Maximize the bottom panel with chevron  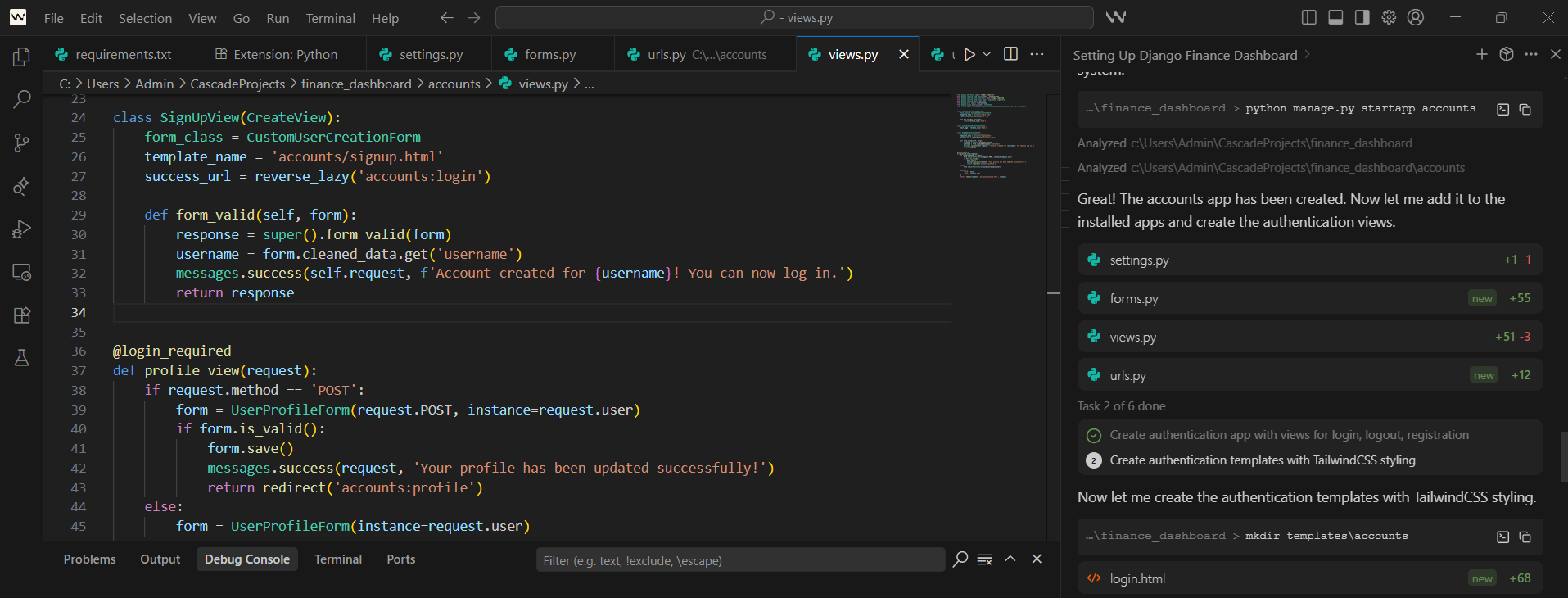pos(1010,559)
